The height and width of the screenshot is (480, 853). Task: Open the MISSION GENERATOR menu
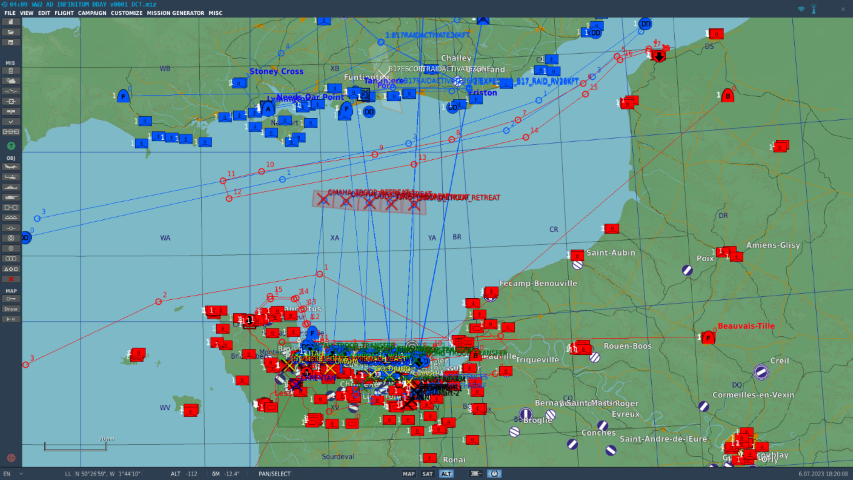(x=175, y=13)
